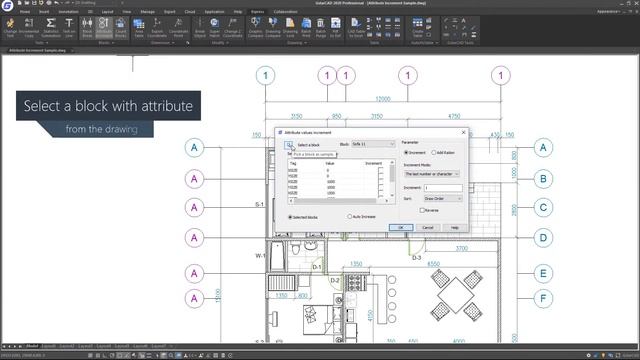Select the grid bubble labeled B
The image size is (640, 360).
[543, 179]
